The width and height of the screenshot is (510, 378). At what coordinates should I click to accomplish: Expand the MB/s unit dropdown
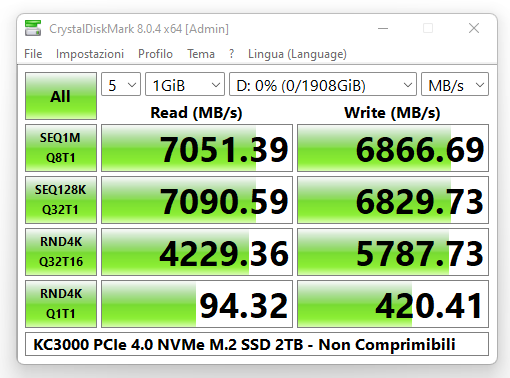(455, 84)
